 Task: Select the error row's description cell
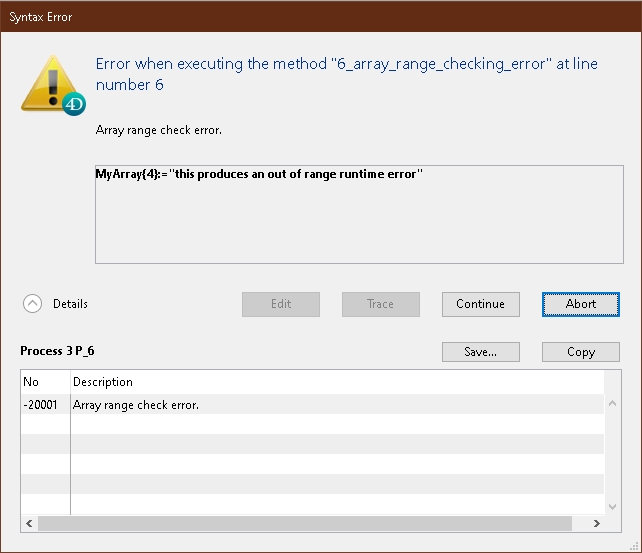click(300, 405)
